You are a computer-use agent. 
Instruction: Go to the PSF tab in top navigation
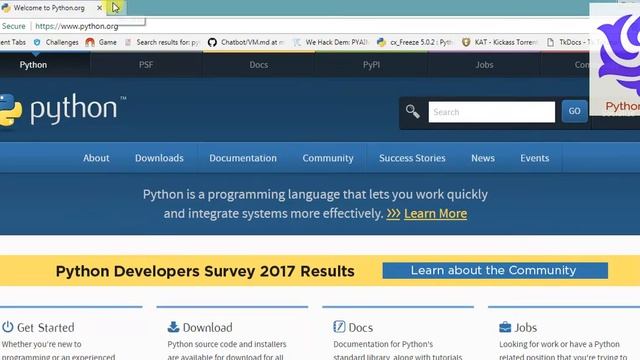pos(146,65)
